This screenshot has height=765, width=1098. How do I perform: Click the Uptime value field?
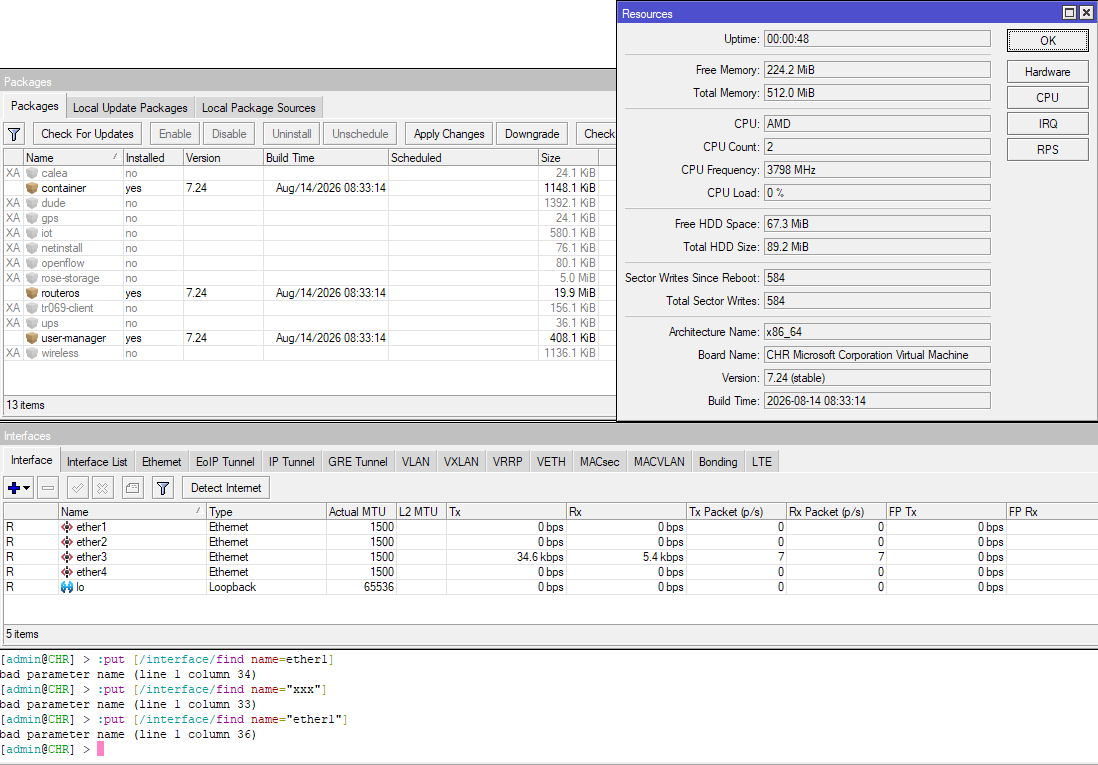tap(877, 39)
